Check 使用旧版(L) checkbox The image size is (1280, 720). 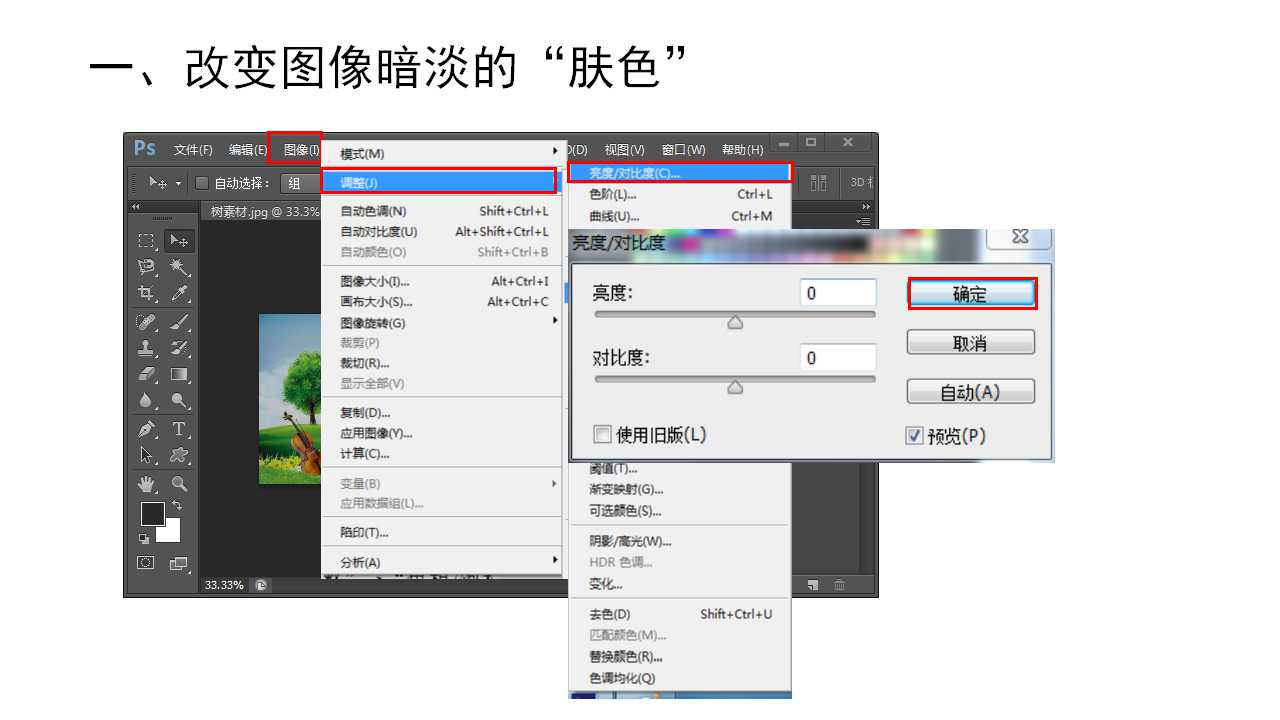coord(602,434)
